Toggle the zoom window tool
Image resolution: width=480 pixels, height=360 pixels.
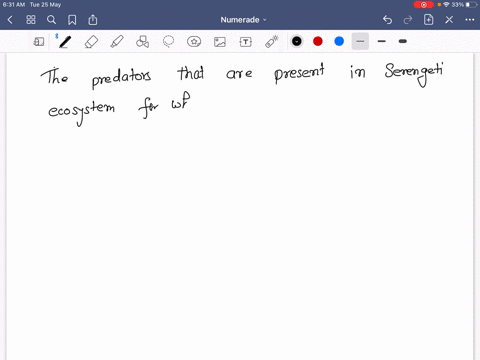pos(39,42)
